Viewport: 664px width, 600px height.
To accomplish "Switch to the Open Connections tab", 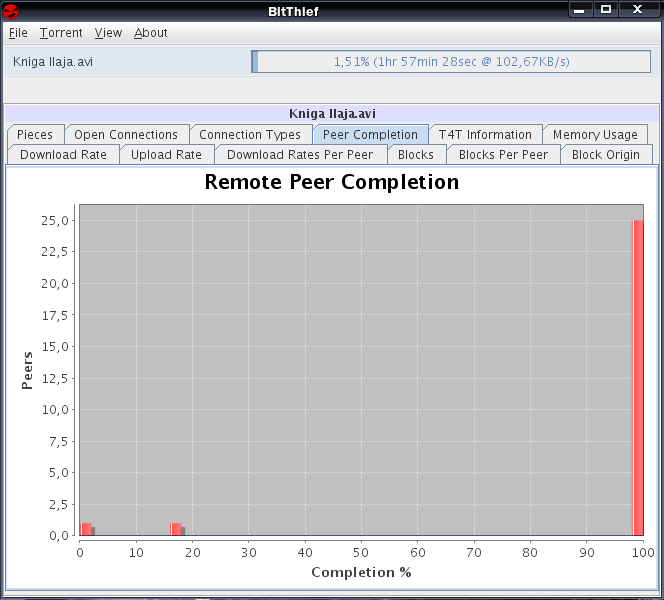I will pyautogui.click(x=126, y=135).
